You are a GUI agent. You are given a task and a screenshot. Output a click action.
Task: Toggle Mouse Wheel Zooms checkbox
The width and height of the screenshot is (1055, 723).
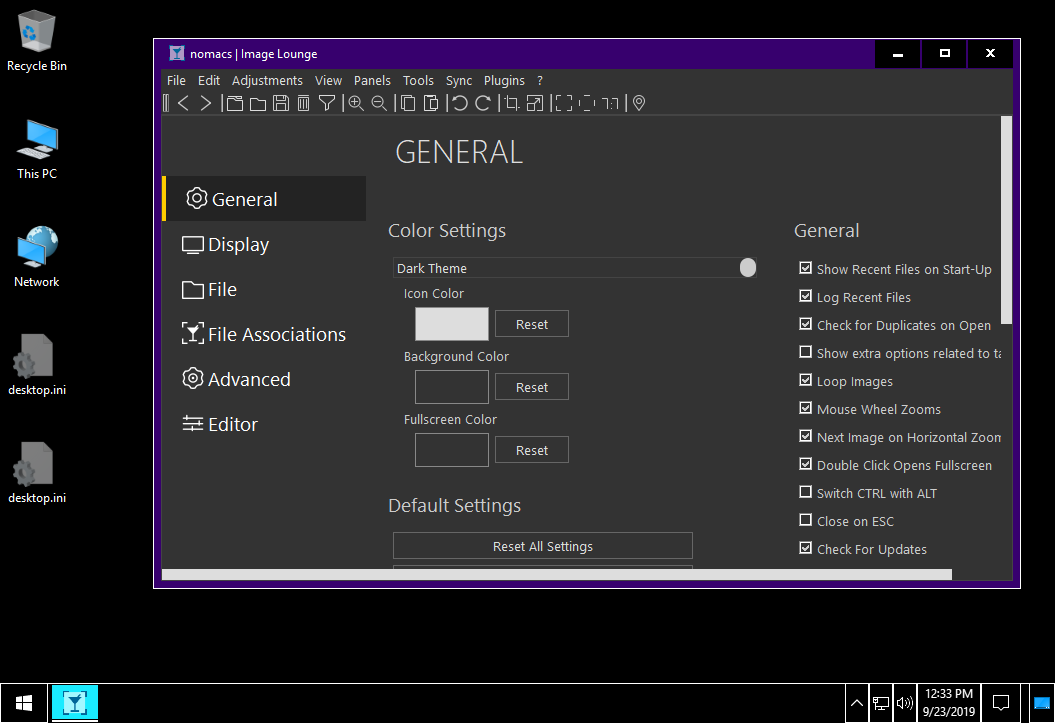pyautogui.click(x=805, y=408)
